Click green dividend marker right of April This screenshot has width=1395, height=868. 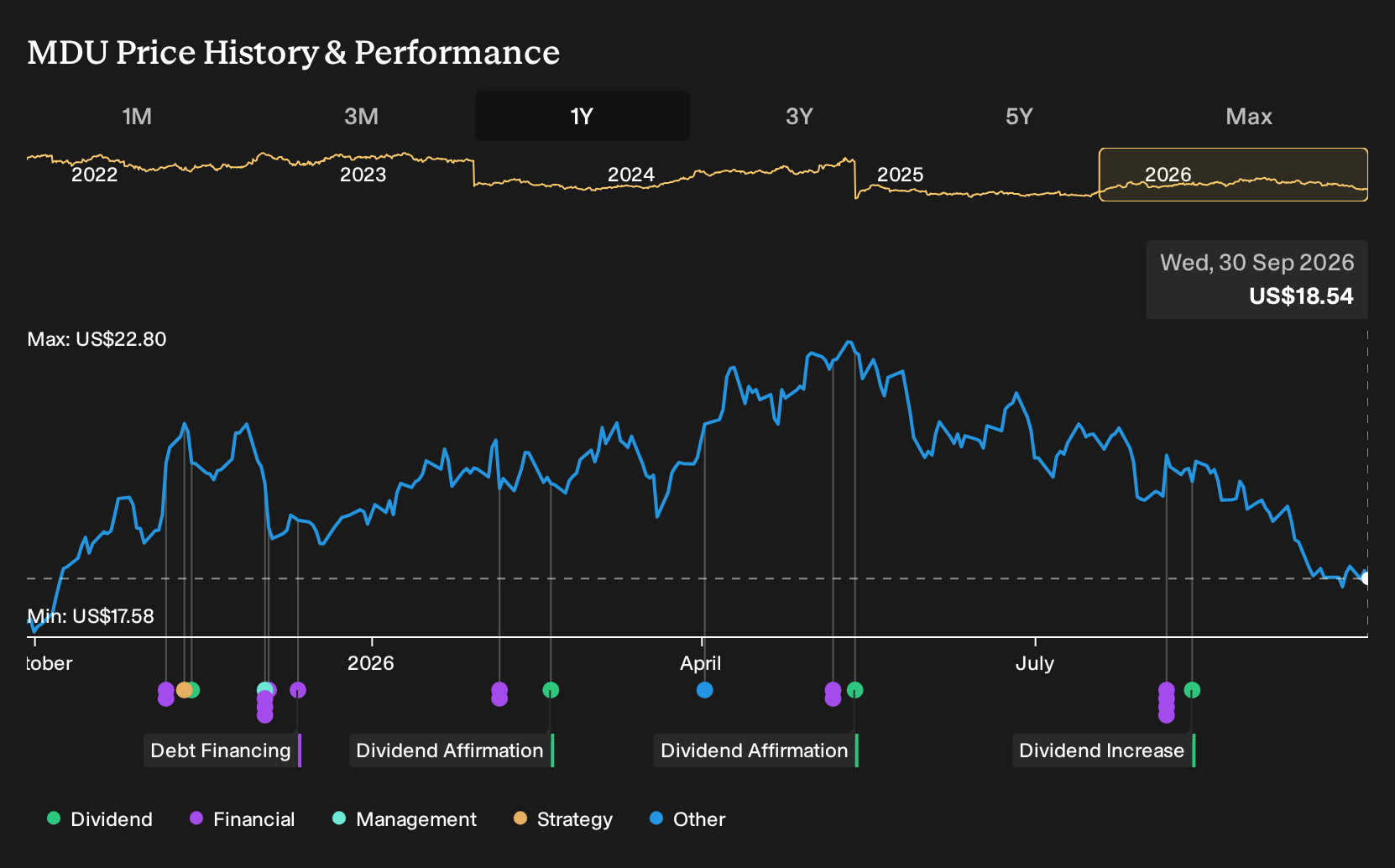(855, 690)
